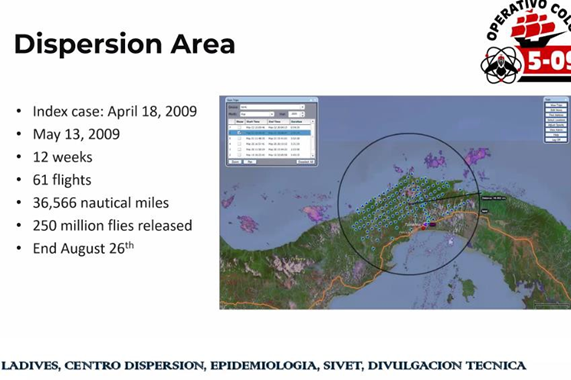Viewport: 571px width, 380px height.
Task: Click the Zoom button in trips dialog
Action: (x=235, y=162)
